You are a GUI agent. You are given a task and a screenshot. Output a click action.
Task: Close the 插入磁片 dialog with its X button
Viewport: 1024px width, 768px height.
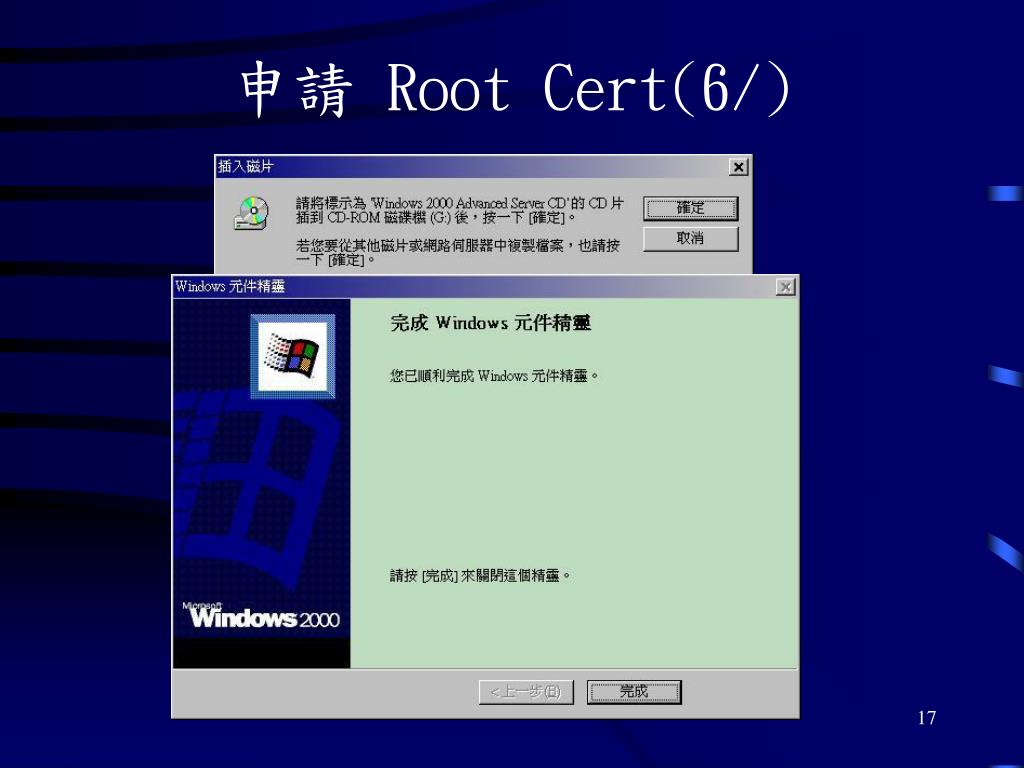pos(738,167)
